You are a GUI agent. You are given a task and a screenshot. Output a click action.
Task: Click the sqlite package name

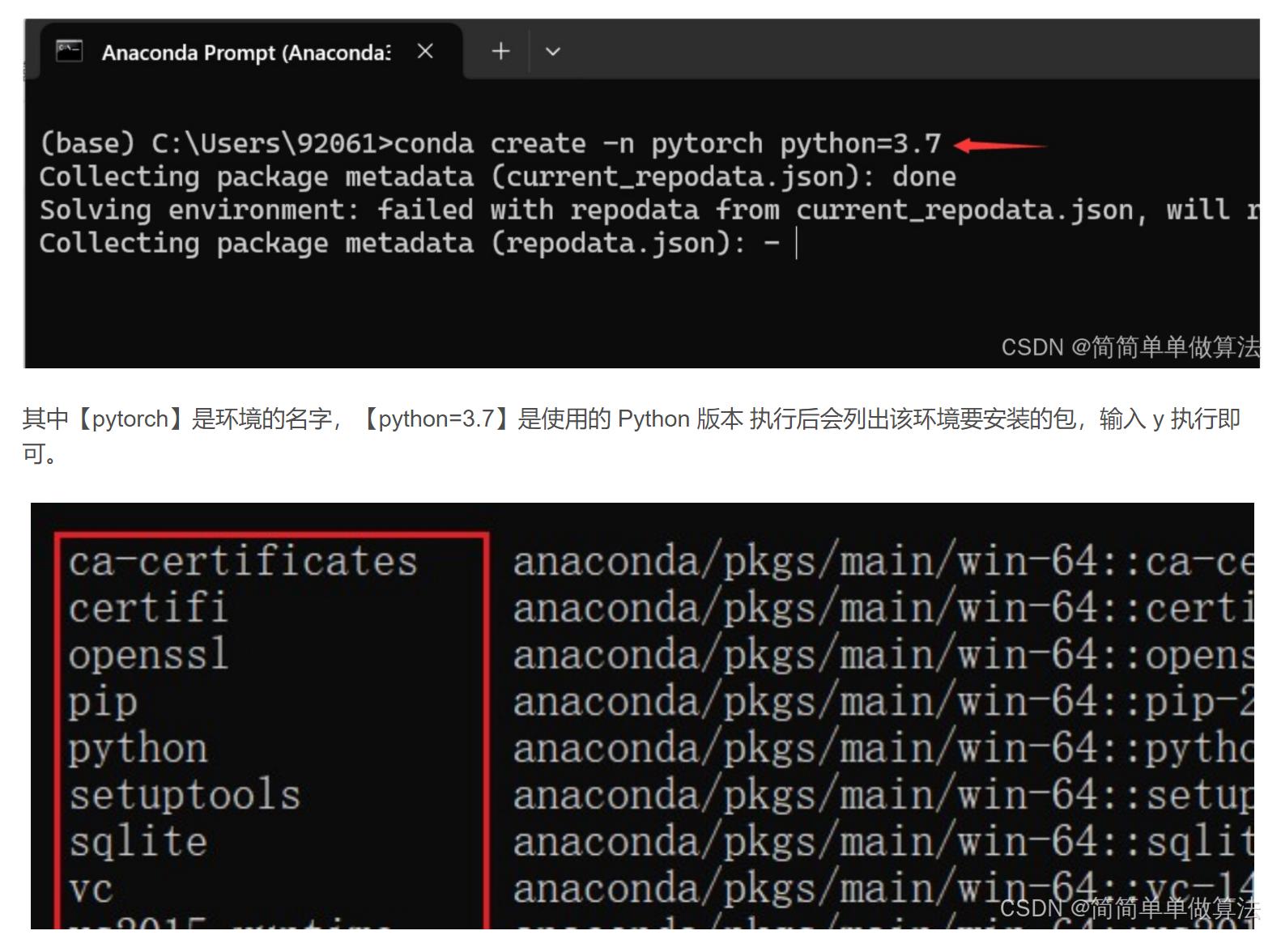[138, 842]
